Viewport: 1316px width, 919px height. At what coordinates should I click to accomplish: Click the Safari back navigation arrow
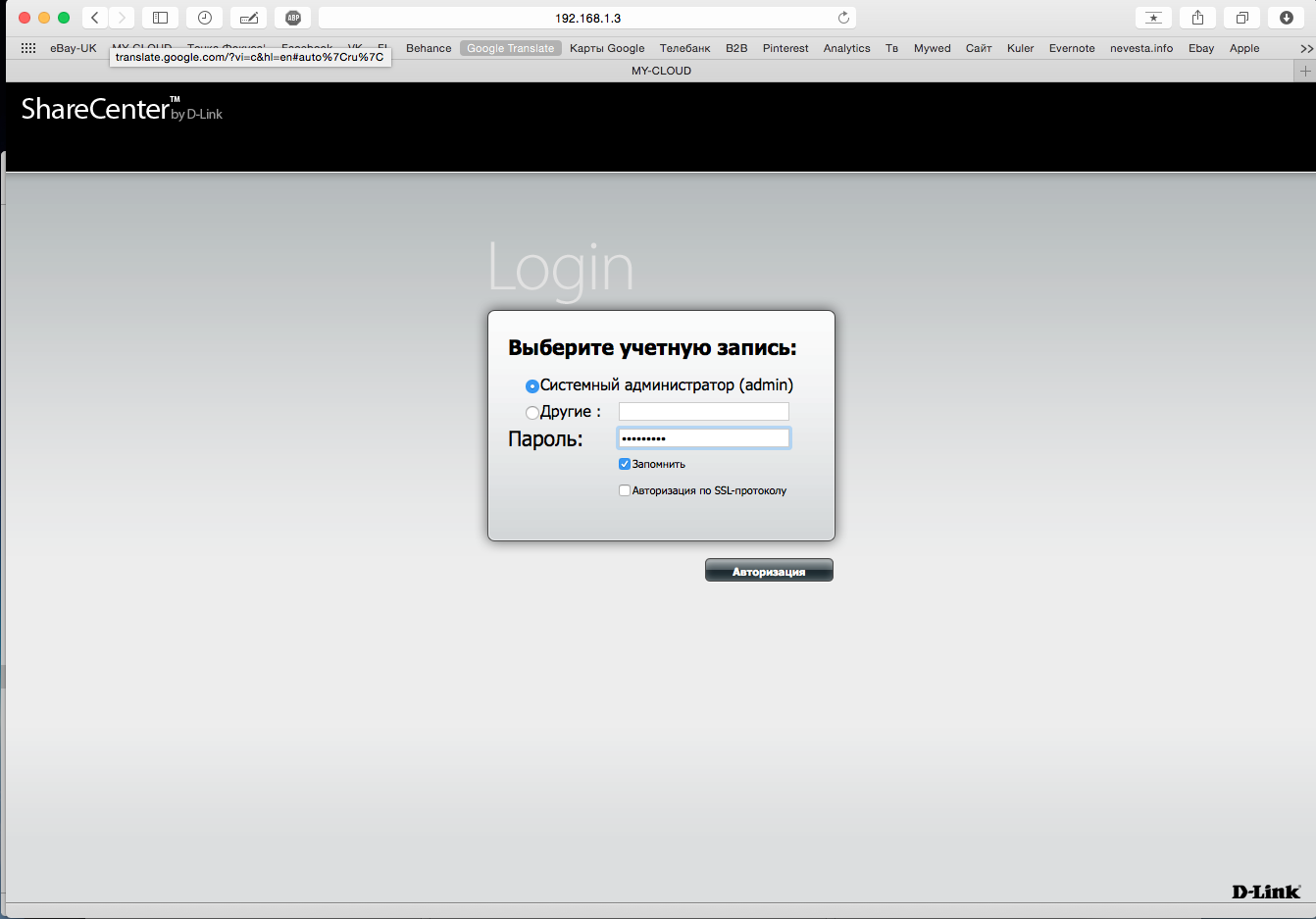(x=95, y=18)
